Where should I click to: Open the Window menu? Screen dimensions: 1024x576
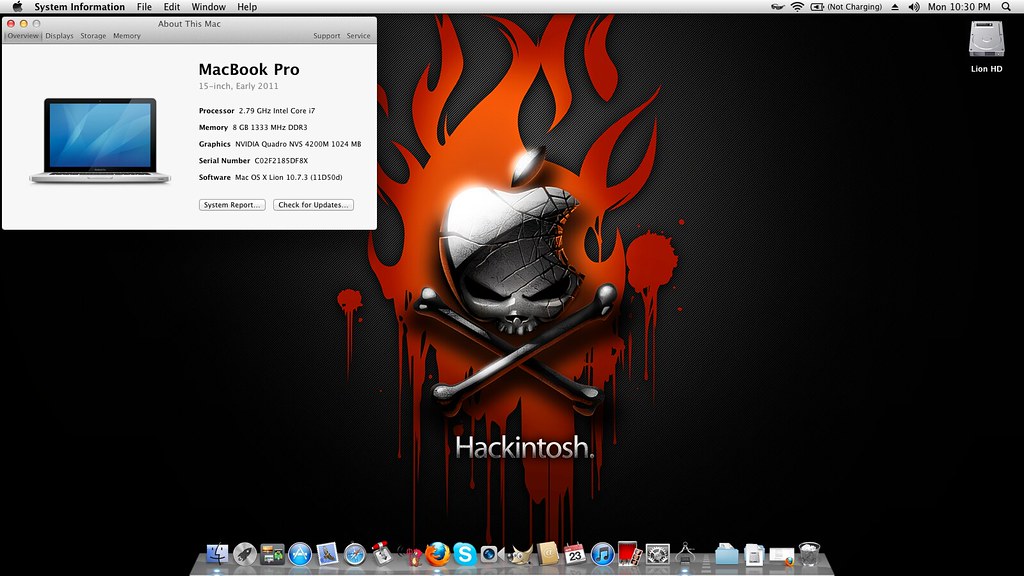coord(208,7)
